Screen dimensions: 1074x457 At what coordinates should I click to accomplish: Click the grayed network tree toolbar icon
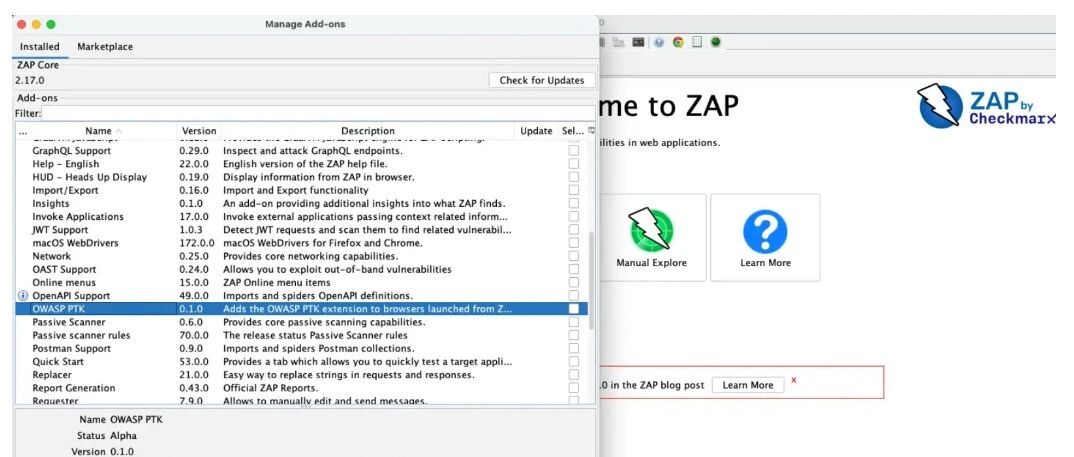click(x=619, y=42)
